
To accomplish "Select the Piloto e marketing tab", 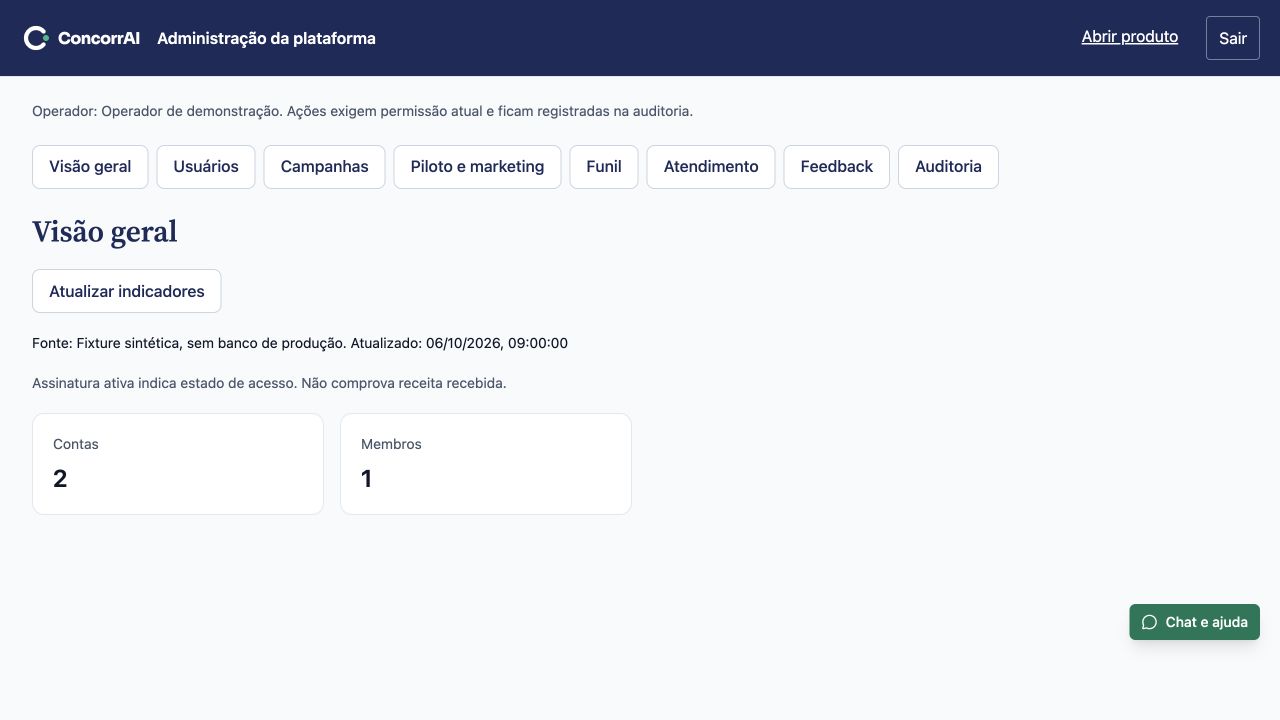I will (477, 167).
